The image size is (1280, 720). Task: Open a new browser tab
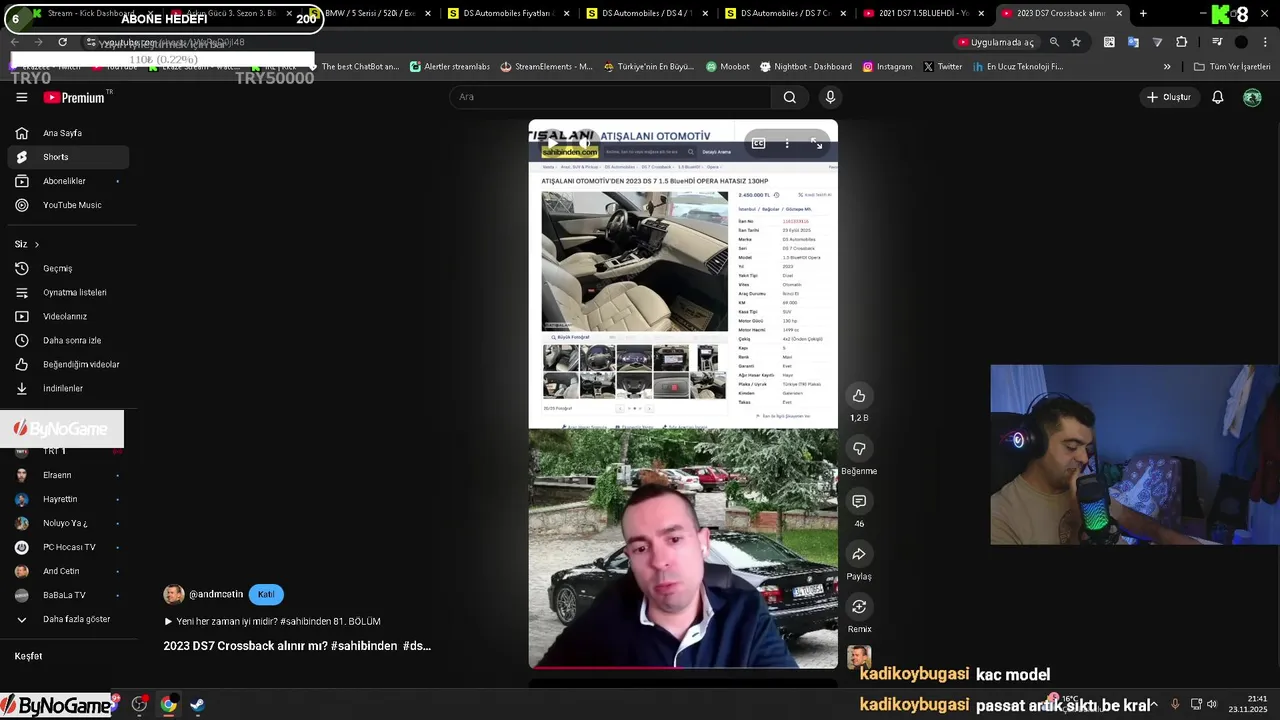pos(1143,13)
